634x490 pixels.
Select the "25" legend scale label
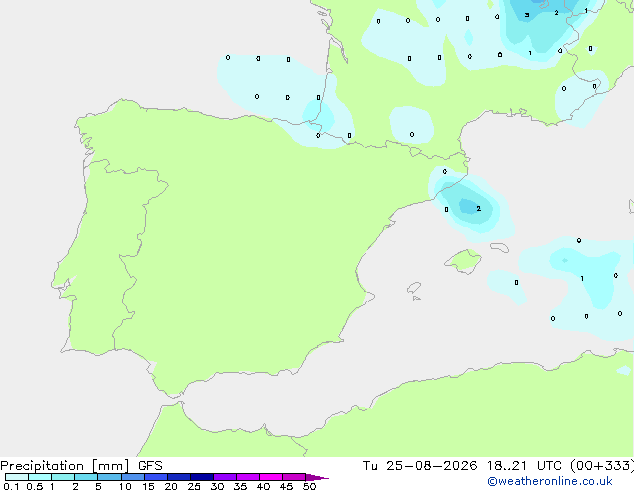[194, 486]
